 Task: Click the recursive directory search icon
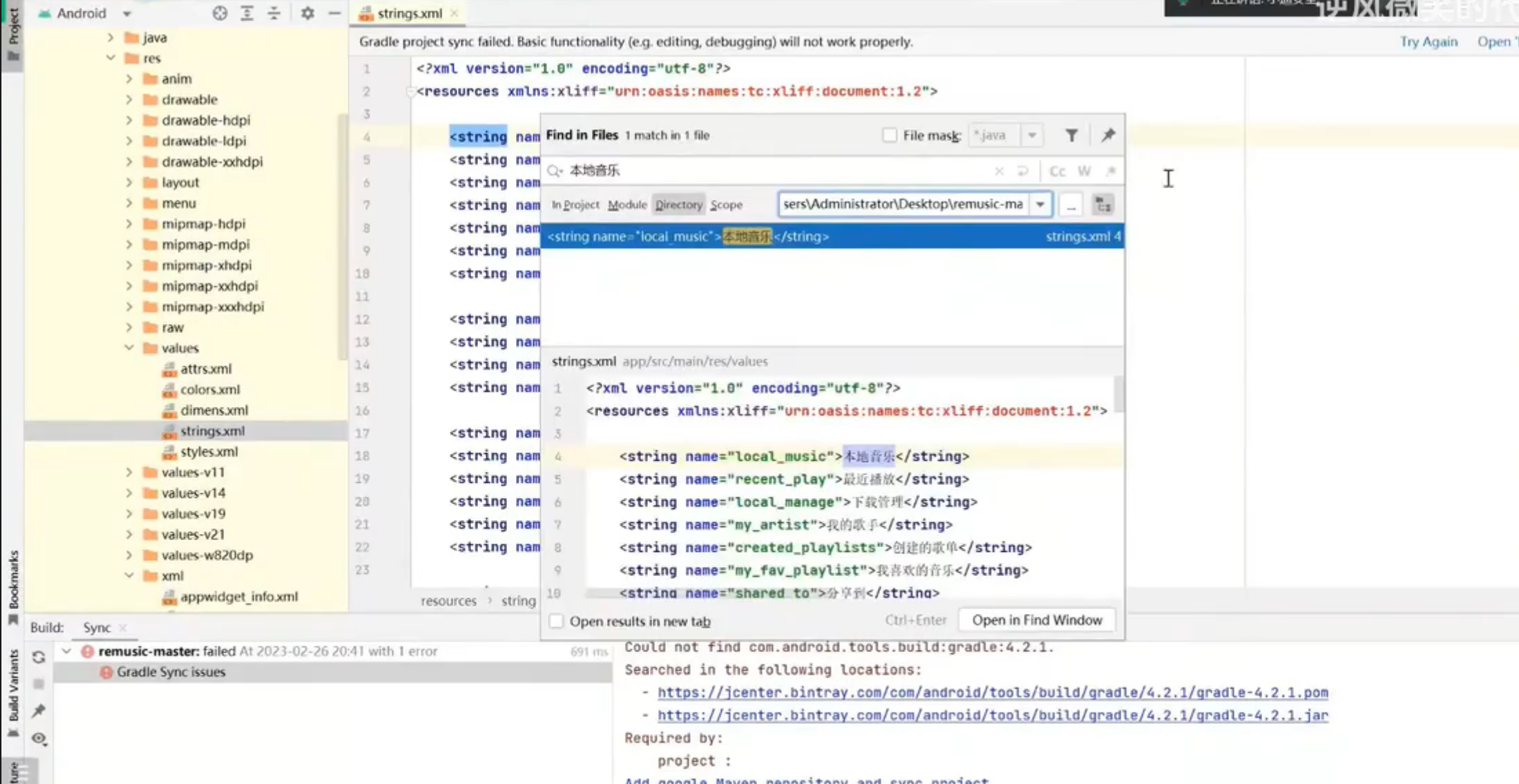(1103, 204)
